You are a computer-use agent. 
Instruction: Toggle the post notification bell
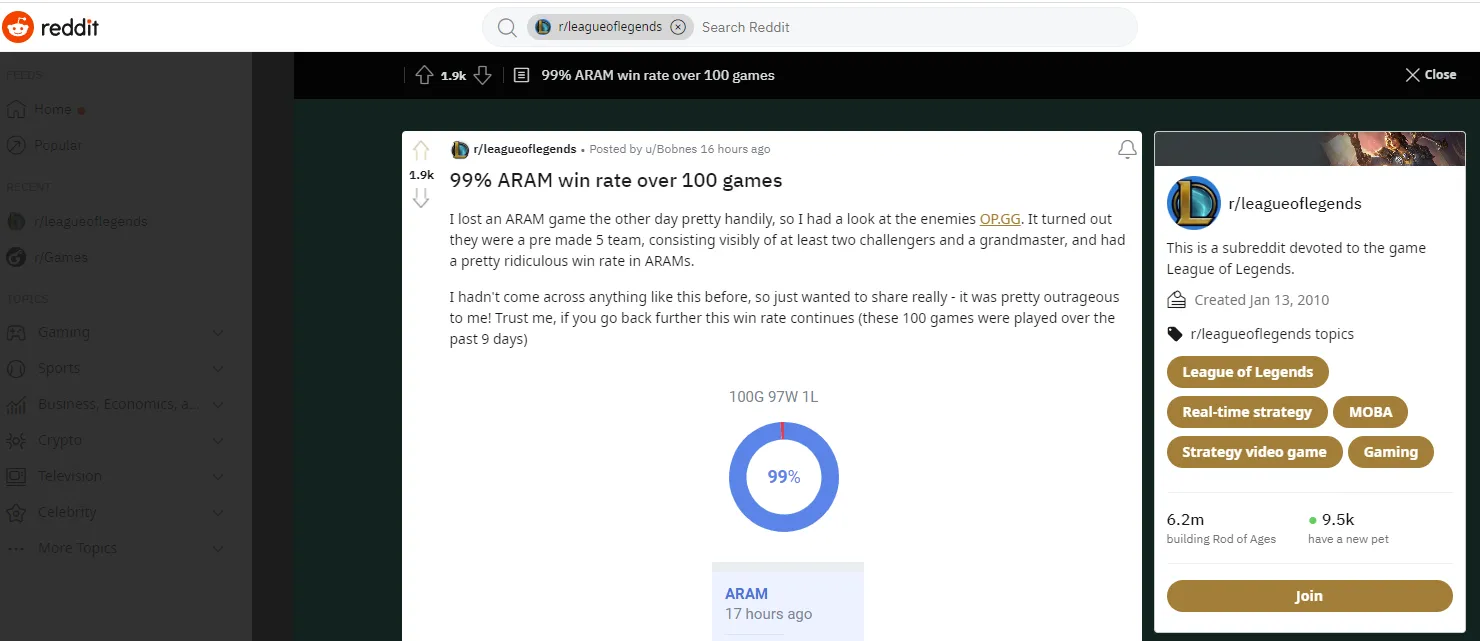(x=1127, y=150)
